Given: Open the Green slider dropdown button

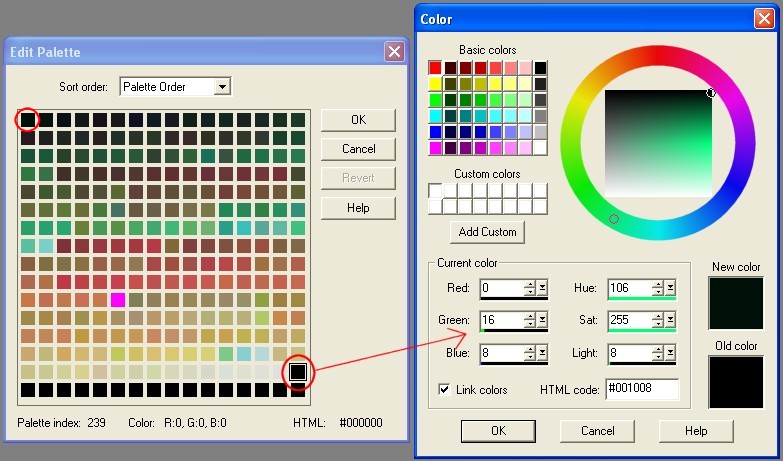Looking at the screenshot, I should pos(542,320).
